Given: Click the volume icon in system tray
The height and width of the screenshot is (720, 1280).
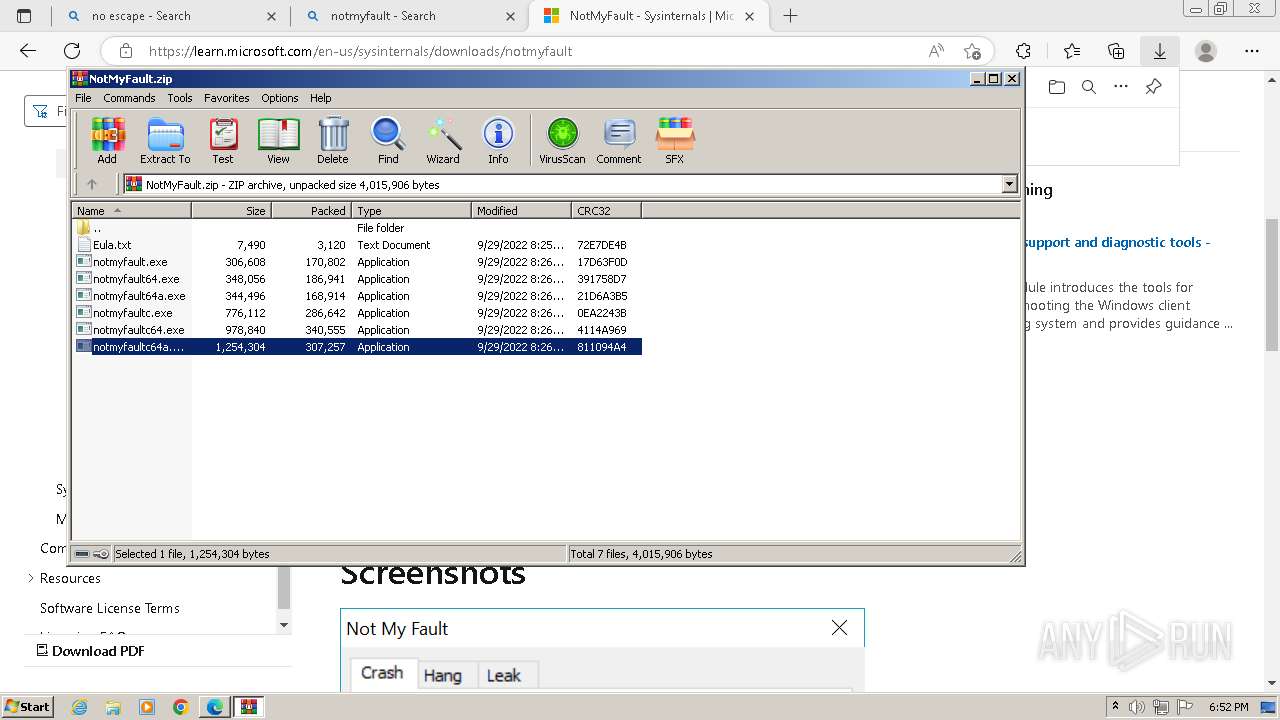Looking at the screenshot, I should [x=1136, y=707].
